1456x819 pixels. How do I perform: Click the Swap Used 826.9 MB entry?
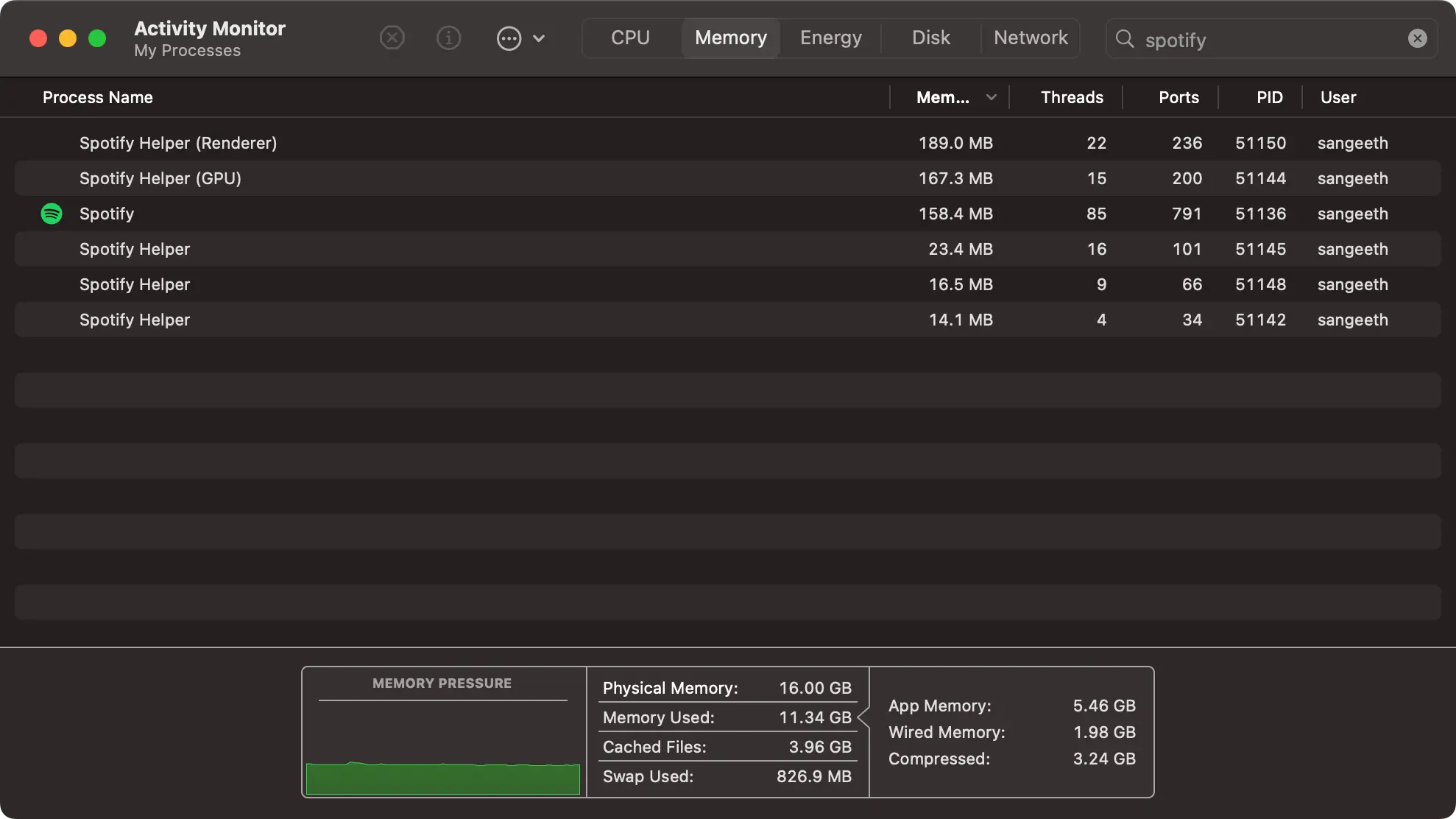pos(727,776)
